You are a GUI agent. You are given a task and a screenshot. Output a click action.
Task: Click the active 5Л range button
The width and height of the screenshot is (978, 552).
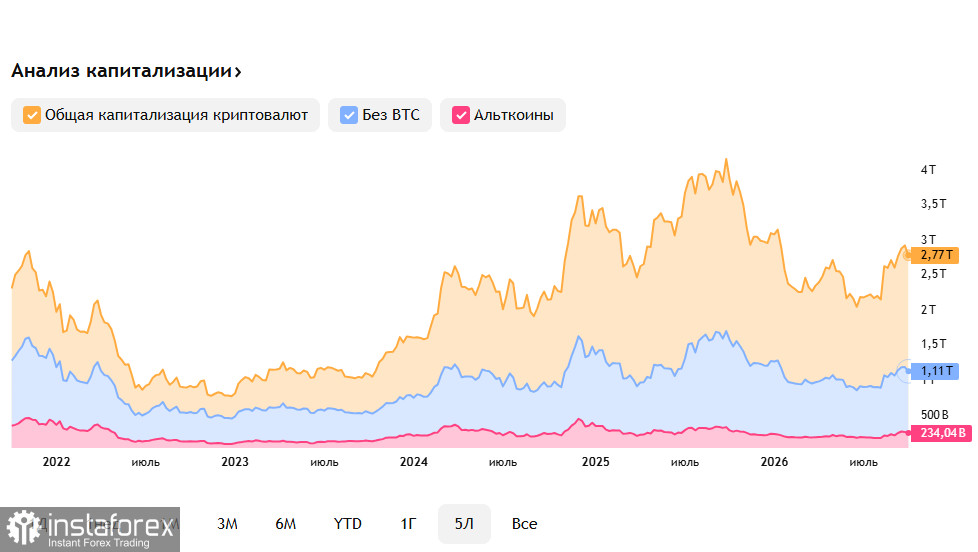point(464,524)
